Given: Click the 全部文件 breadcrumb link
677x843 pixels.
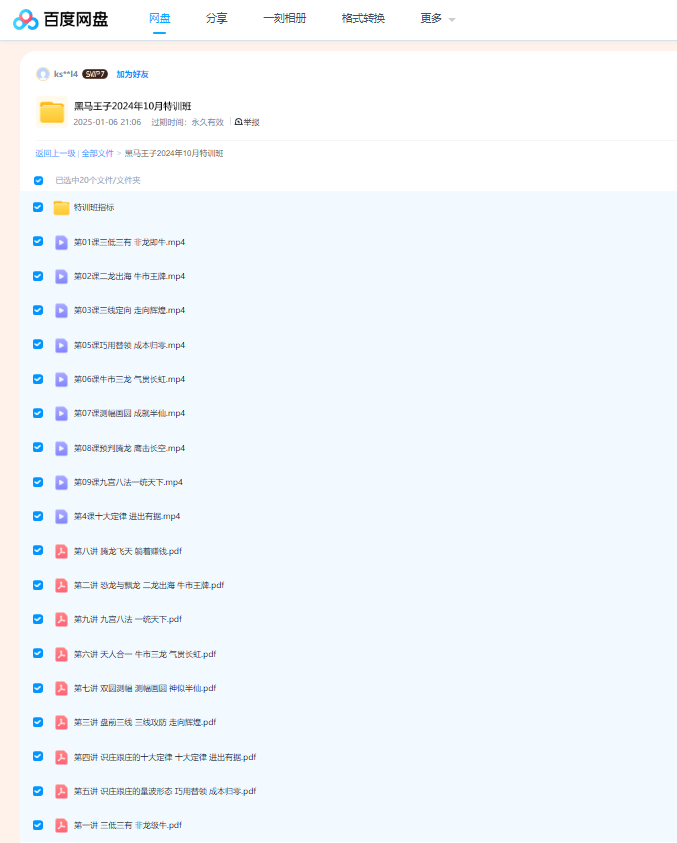Looking at the screenshot, I should tap(97, 153).
